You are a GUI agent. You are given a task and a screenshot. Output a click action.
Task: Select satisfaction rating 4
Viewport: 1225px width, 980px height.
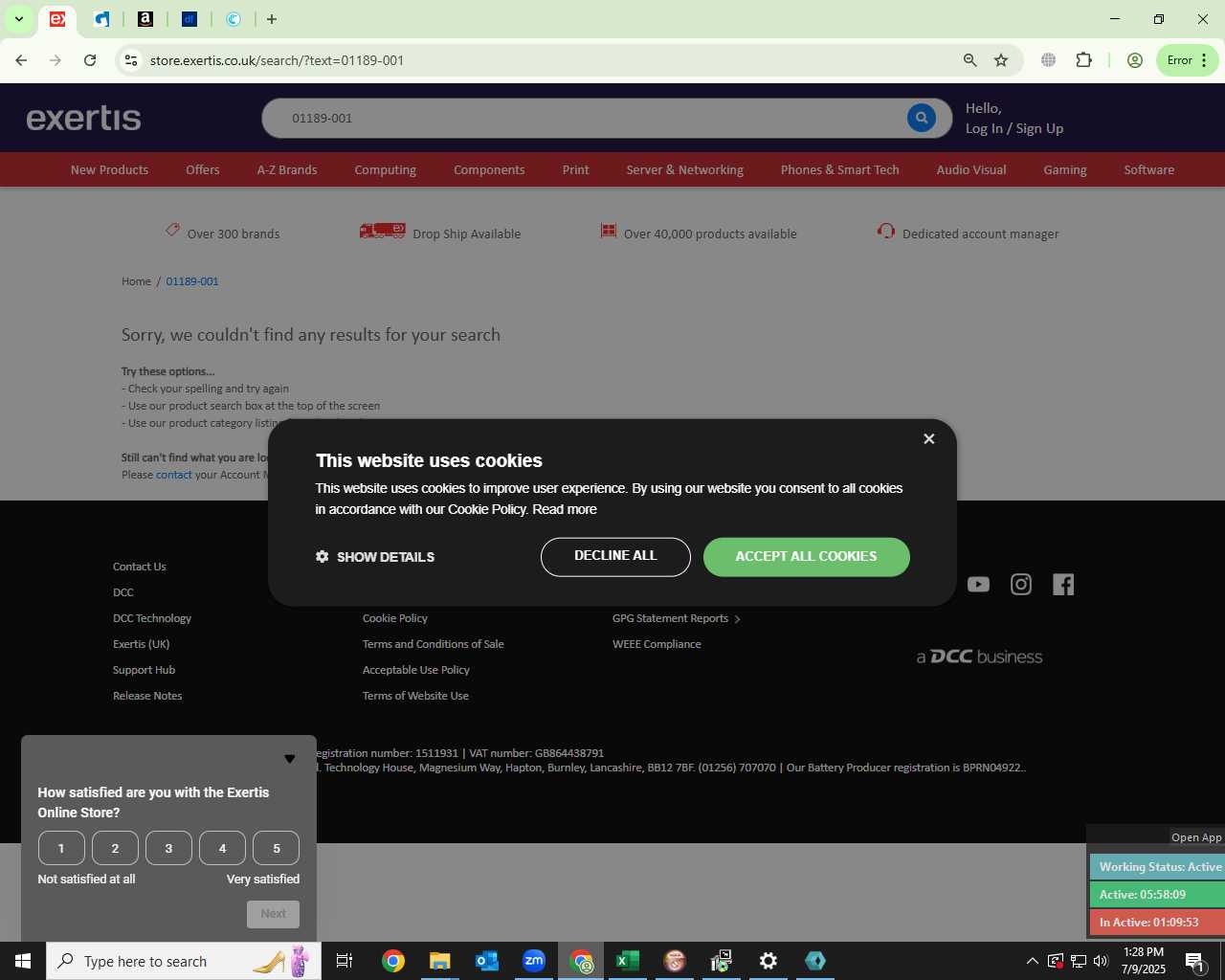222,848
